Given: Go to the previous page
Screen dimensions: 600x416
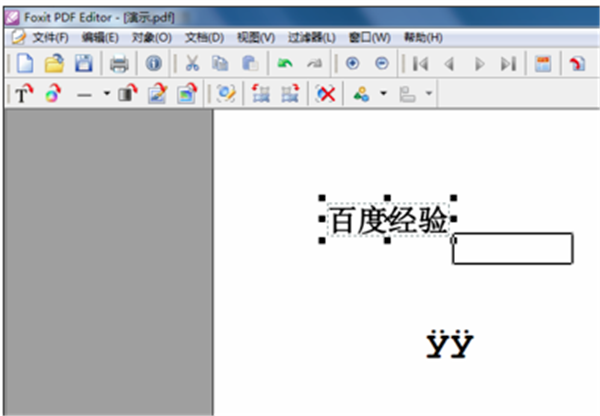Looking at the screenshot, I should [x=450, y=64].
